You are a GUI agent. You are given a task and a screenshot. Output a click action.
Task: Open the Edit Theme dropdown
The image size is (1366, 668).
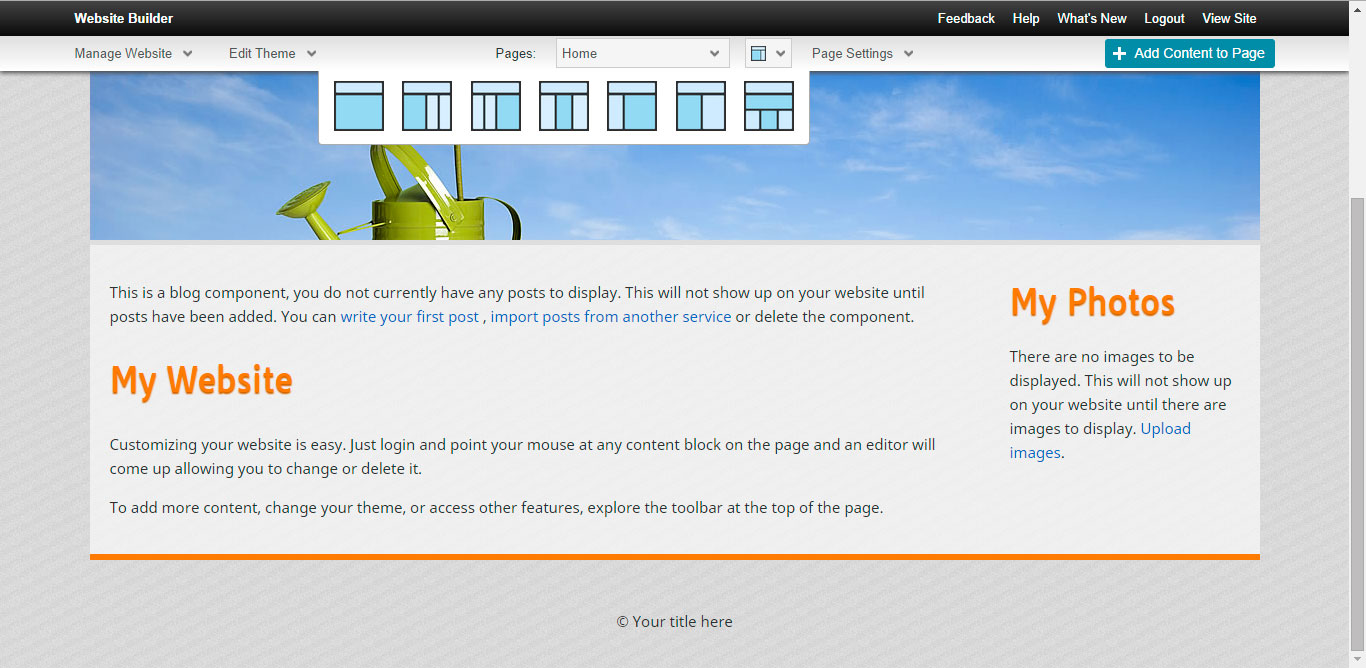tap(273, 54)
